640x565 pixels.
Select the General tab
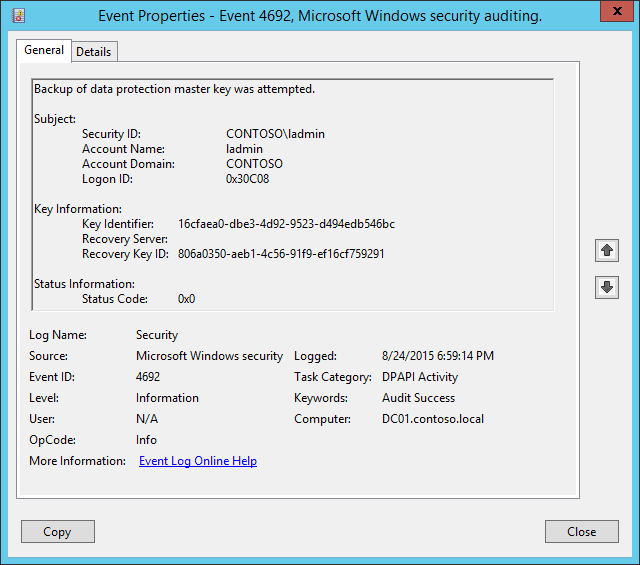tap(44, 51)
